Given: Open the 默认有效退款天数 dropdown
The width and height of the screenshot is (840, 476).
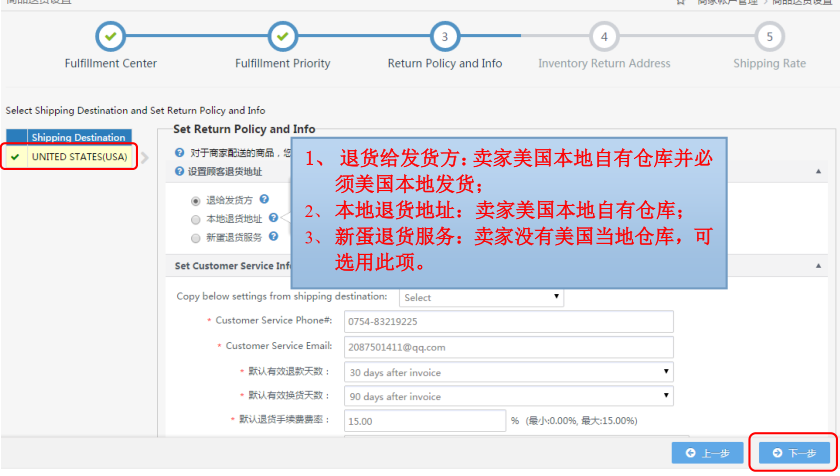Looking at the screenshot, I should click(508, 372).
